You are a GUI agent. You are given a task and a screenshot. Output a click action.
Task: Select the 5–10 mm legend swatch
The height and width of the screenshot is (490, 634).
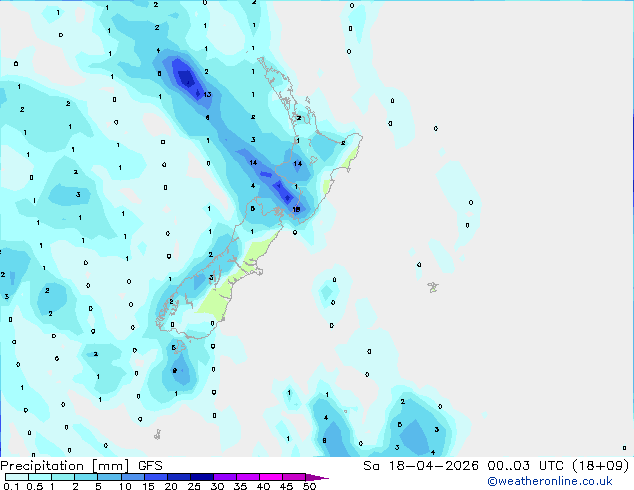coord(109,477)
